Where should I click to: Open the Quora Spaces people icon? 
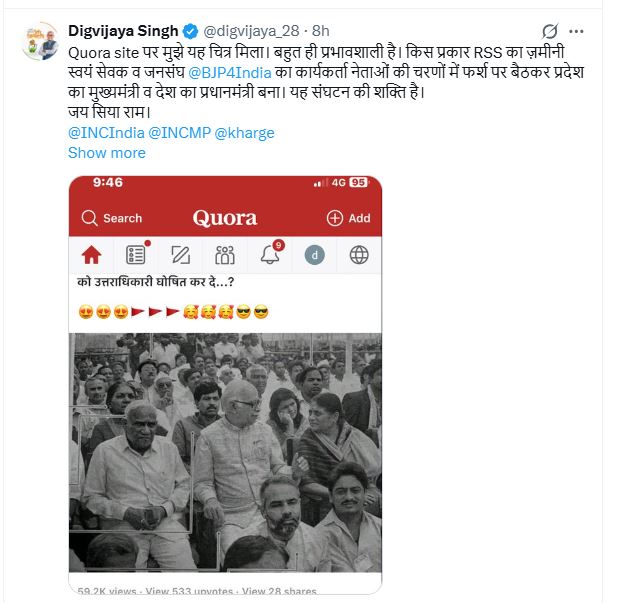(x=225, y=254)
